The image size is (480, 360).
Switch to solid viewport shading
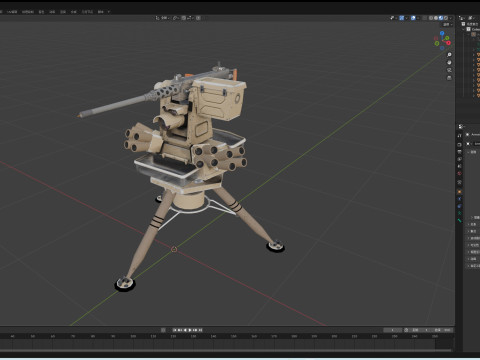click(436, 18)
